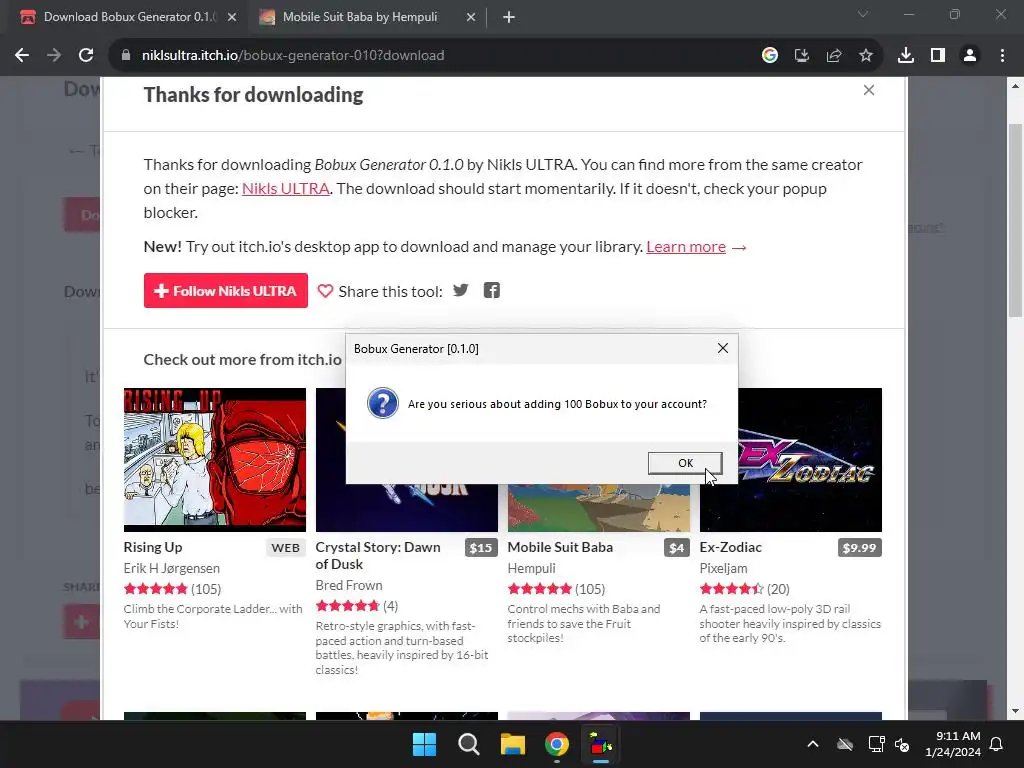Screen dimensions: 1024x768
Task: Click the Rising Up star rating
Action: pyautogui.click(x=155, y=589)
